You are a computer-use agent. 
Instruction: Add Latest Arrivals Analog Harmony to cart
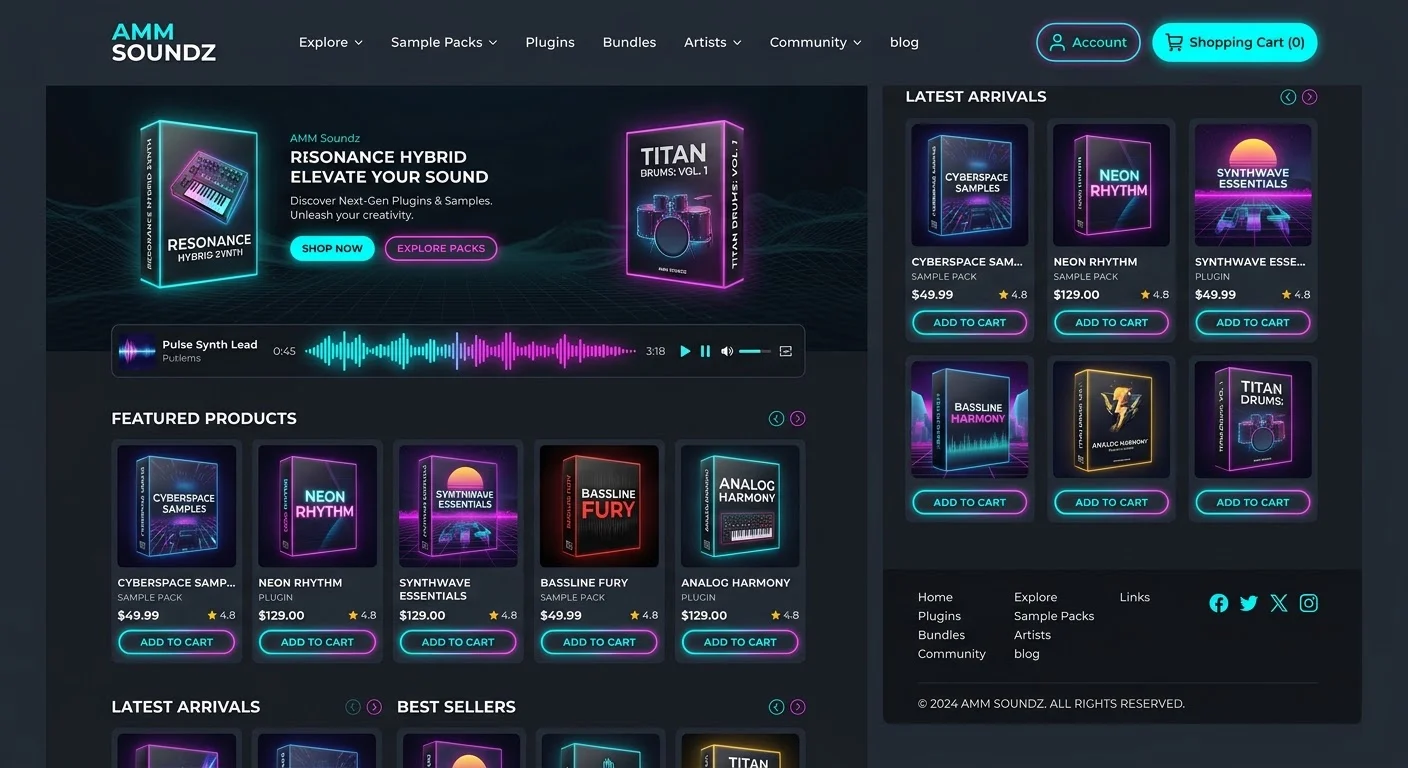1112,502
